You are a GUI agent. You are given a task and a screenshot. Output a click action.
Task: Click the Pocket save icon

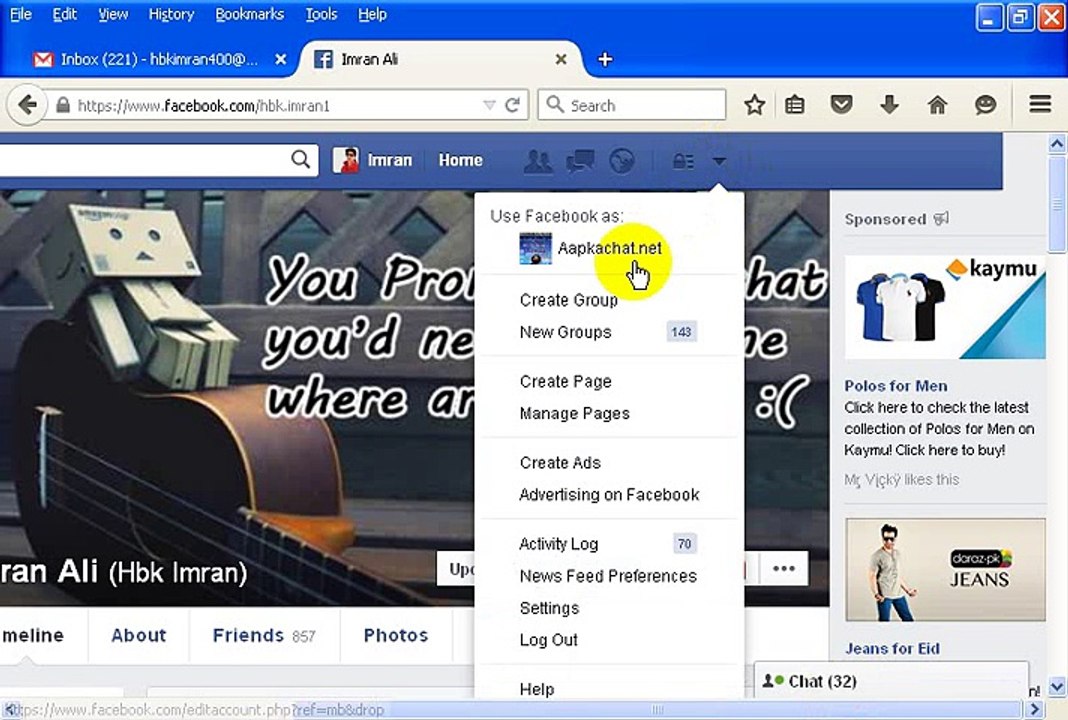pos(842,105)
